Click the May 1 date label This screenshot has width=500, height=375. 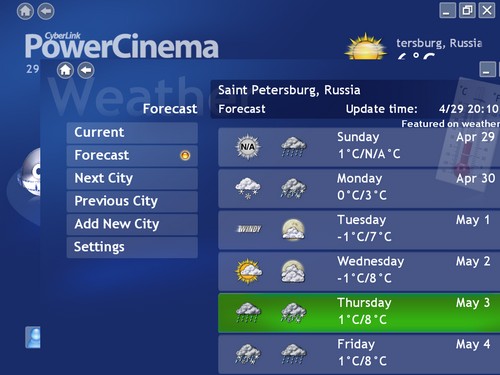(473, 220)
